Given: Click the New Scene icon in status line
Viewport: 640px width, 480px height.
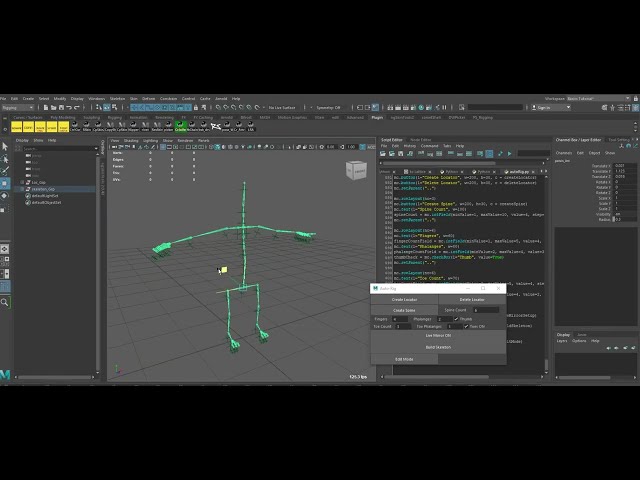Looking at the screenshot, I should point(46,107).
